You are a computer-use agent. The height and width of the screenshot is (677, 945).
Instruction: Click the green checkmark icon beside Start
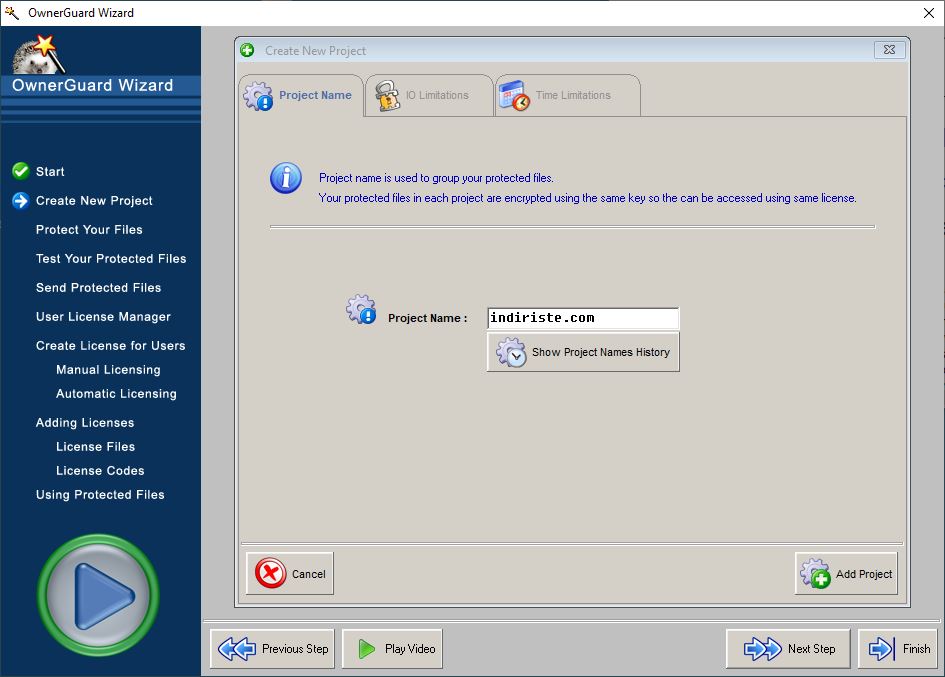tap(20, 171)
